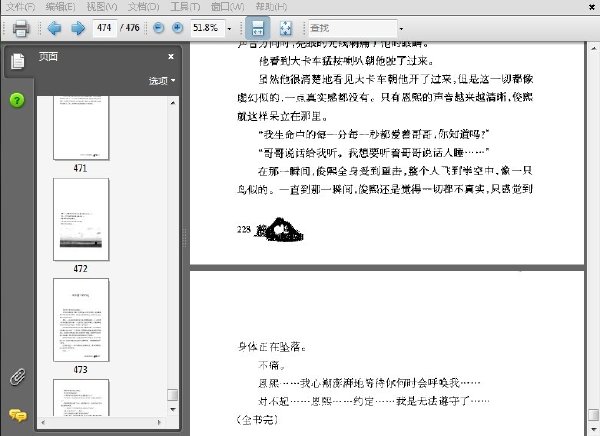Close the document with top-right X
The width and height of the screenshot is (600, 436).
pyautogui.click(x=591, y=7)
